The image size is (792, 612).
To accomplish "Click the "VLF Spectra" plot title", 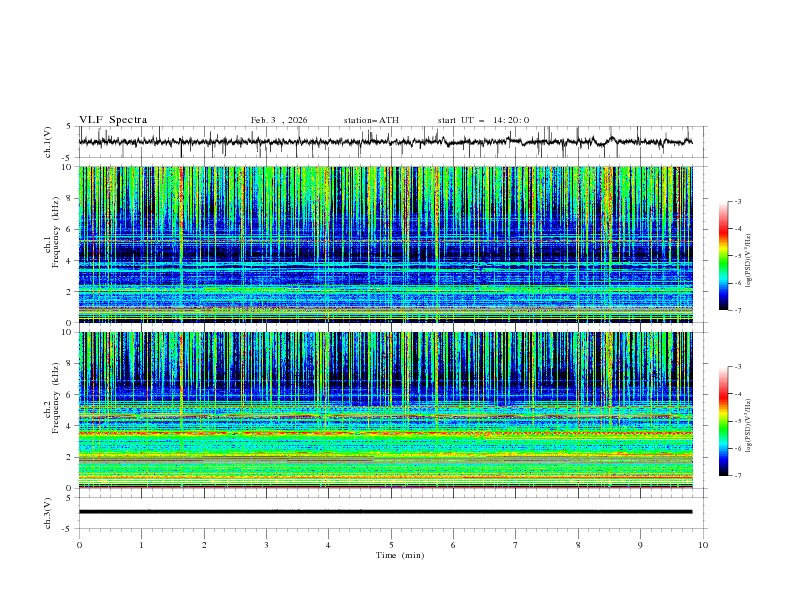I will click(113, 120).
